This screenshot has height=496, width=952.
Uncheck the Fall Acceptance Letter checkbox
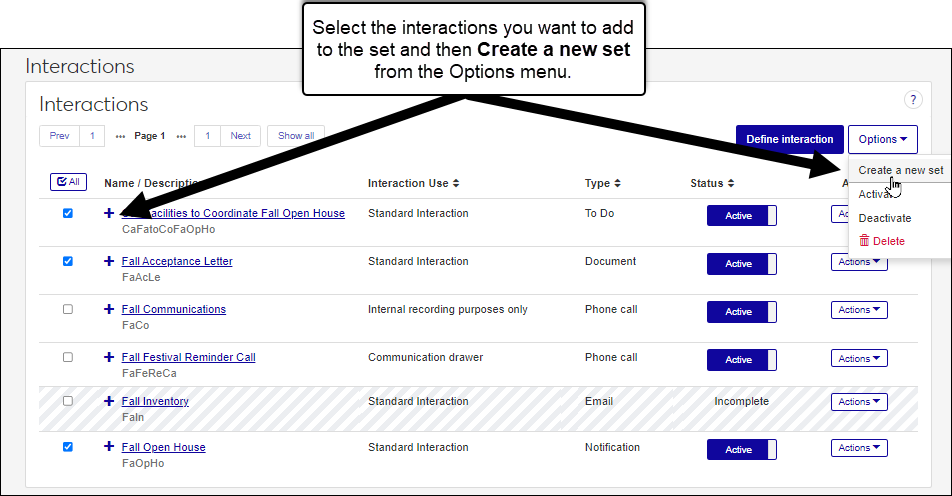click(68, 261)
